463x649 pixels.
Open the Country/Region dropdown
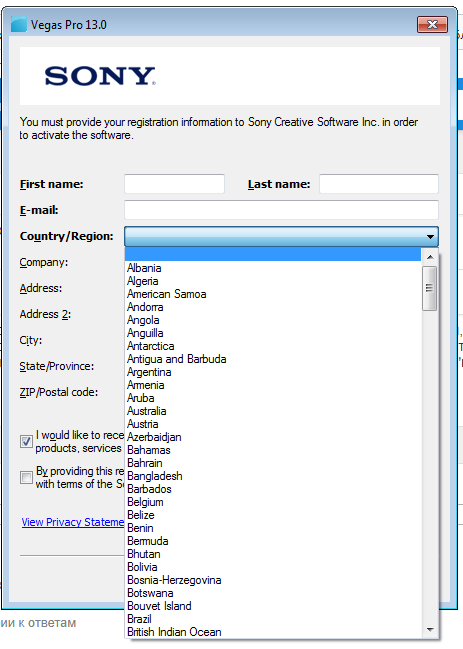coord(281,236)
